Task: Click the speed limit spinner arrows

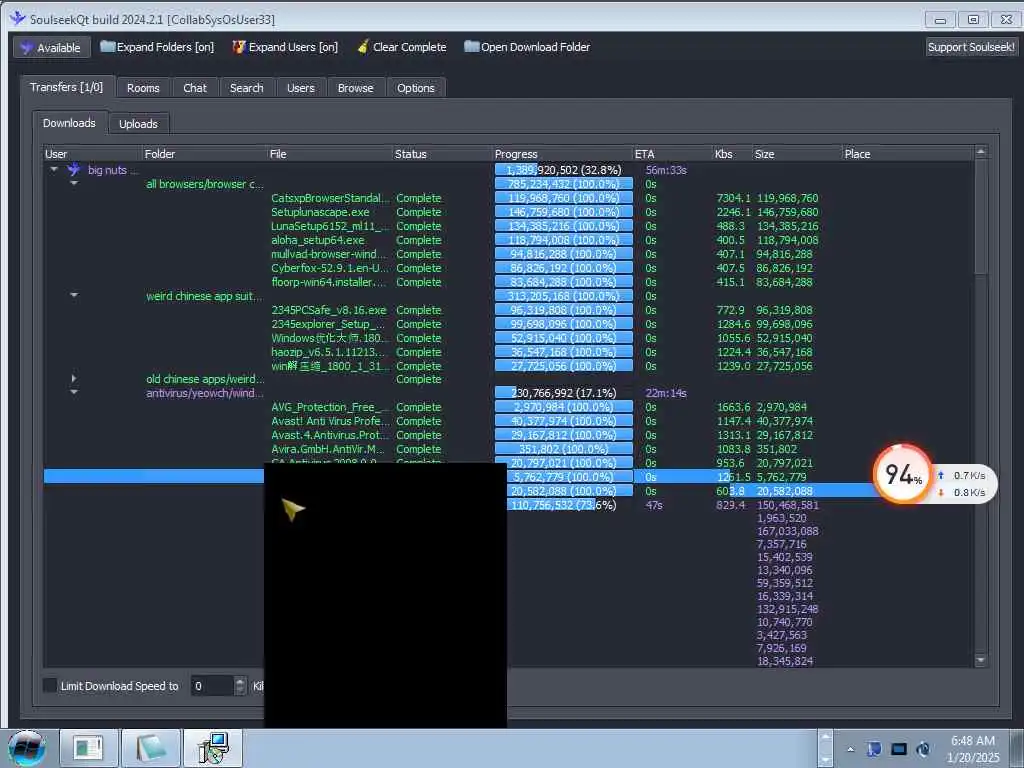Action: click(240, 686)
